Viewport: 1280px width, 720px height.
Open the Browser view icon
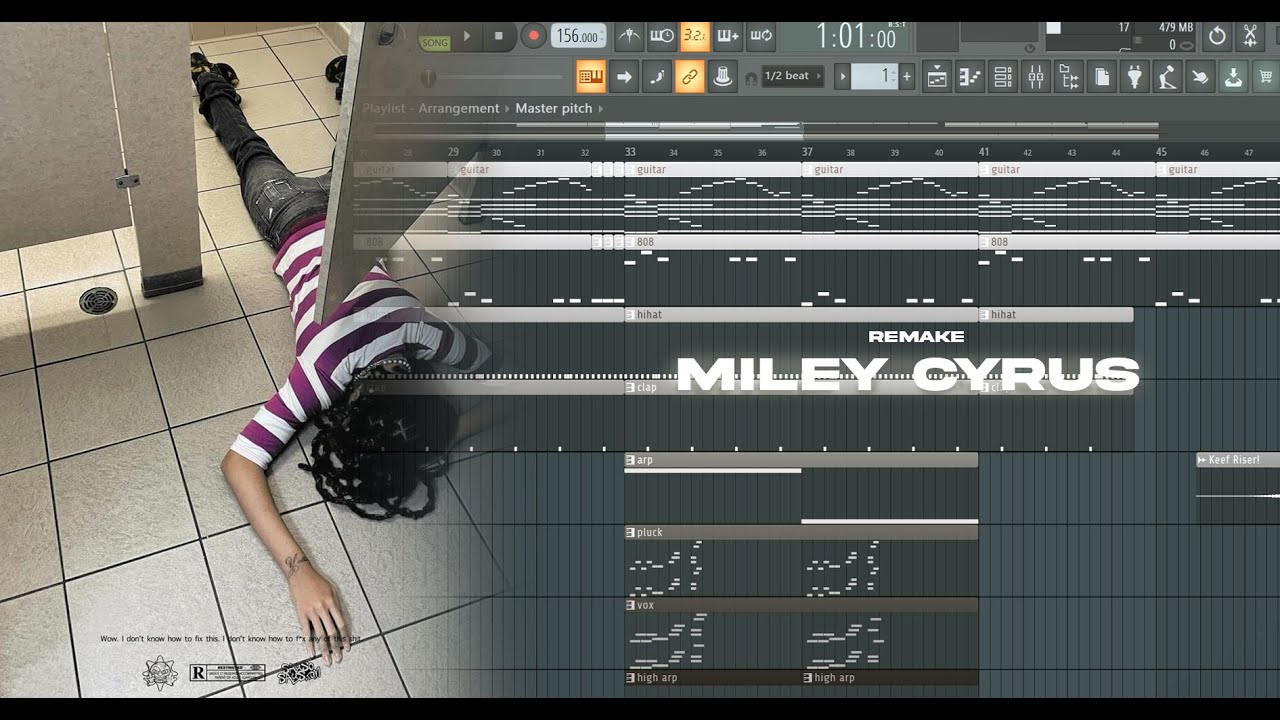(x=1069, y=77)
